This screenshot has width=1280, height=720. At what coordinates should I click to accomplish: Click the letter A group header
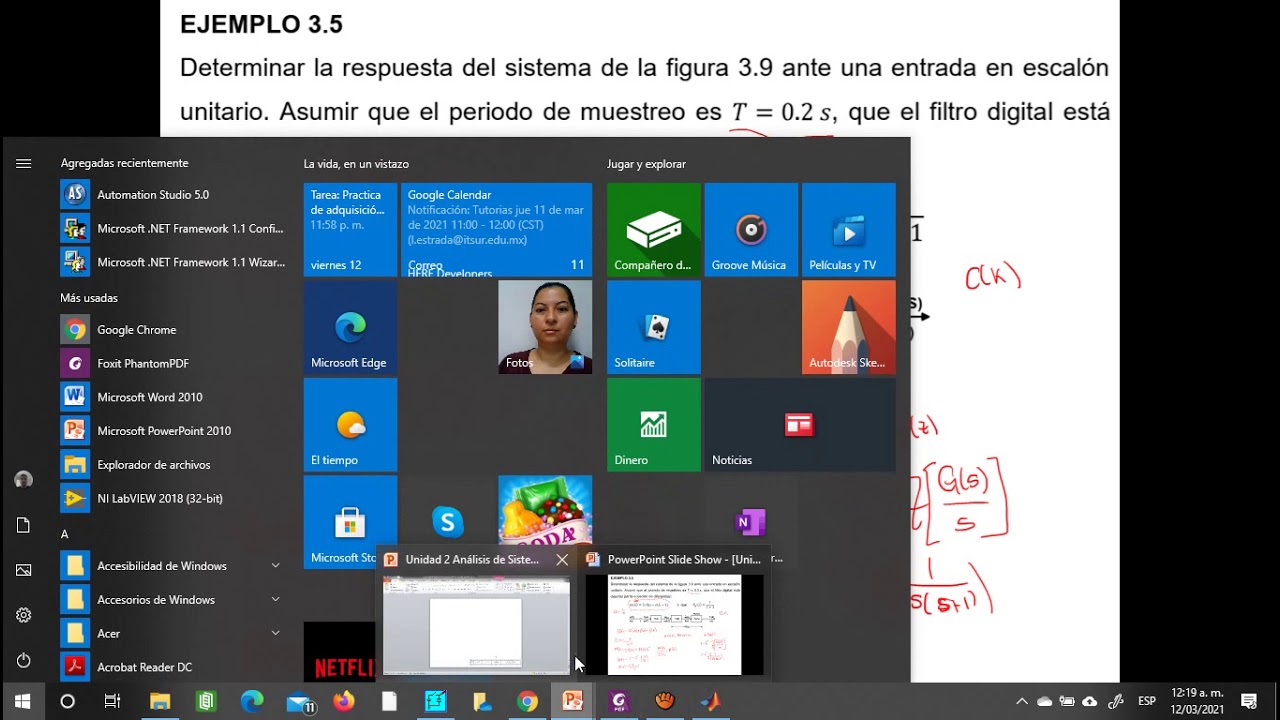[x=64, y=534]
